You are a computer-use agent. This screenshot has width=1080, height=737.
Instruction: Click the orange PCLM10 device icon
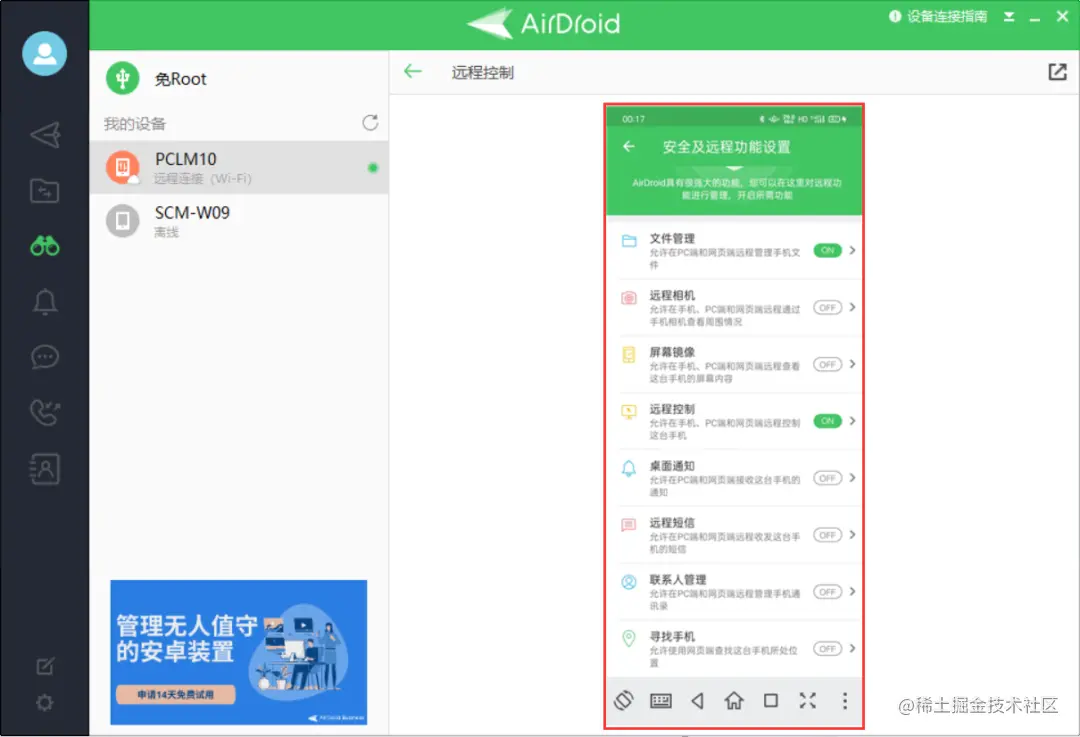tap(123, 167)
